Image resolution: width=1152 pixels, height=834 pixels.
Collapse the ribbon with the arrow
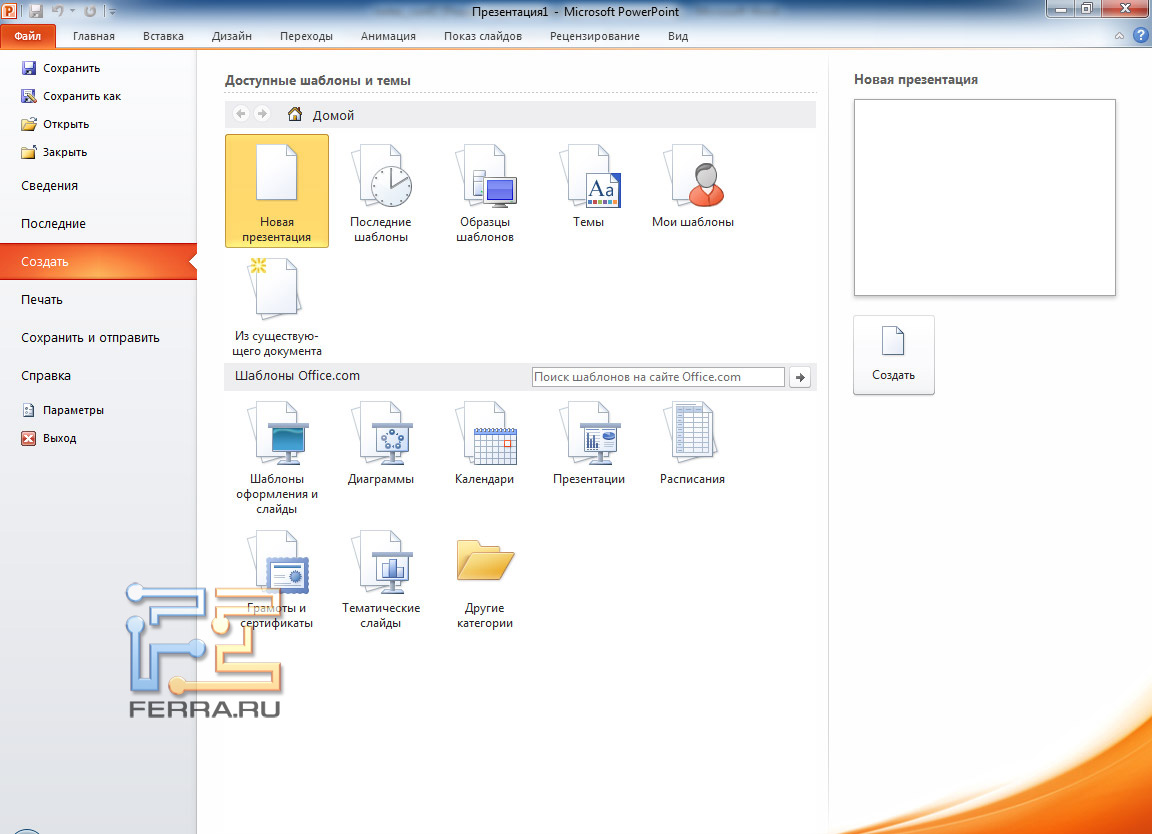(1119, 36)
